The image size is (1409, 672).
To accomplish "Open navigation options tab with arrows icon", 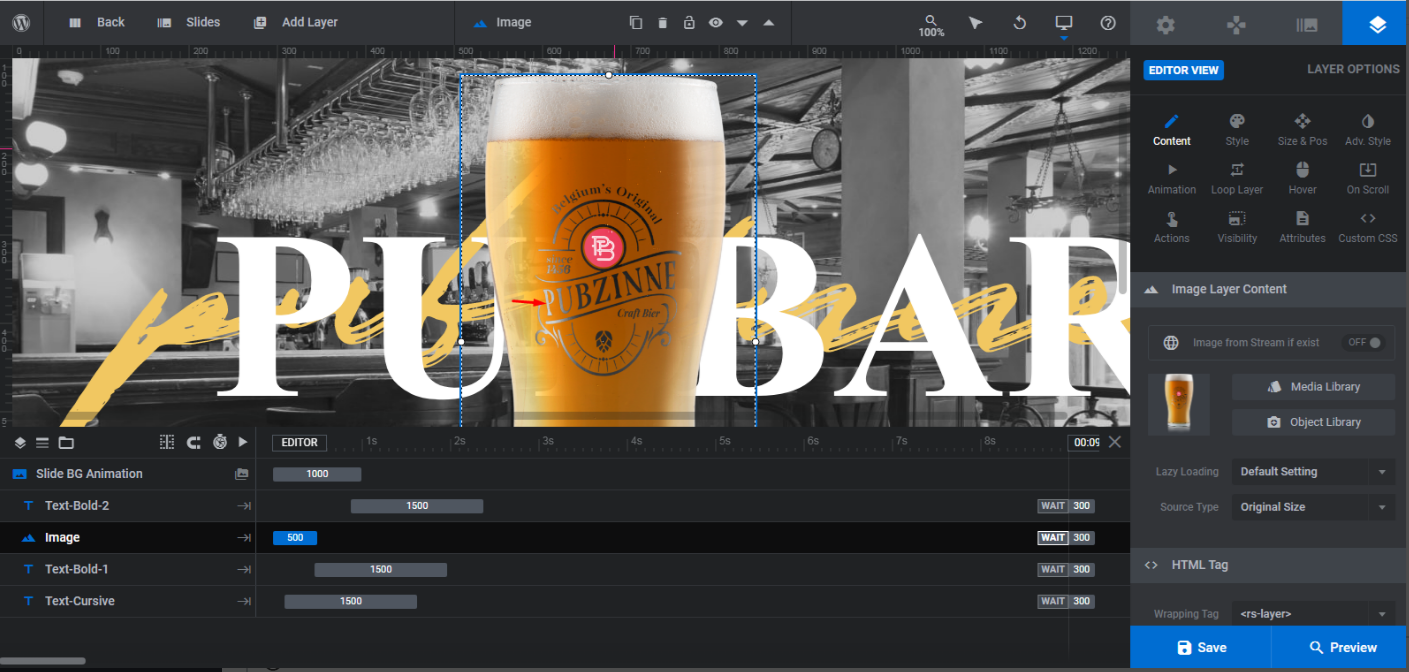I will point(1236,25).
